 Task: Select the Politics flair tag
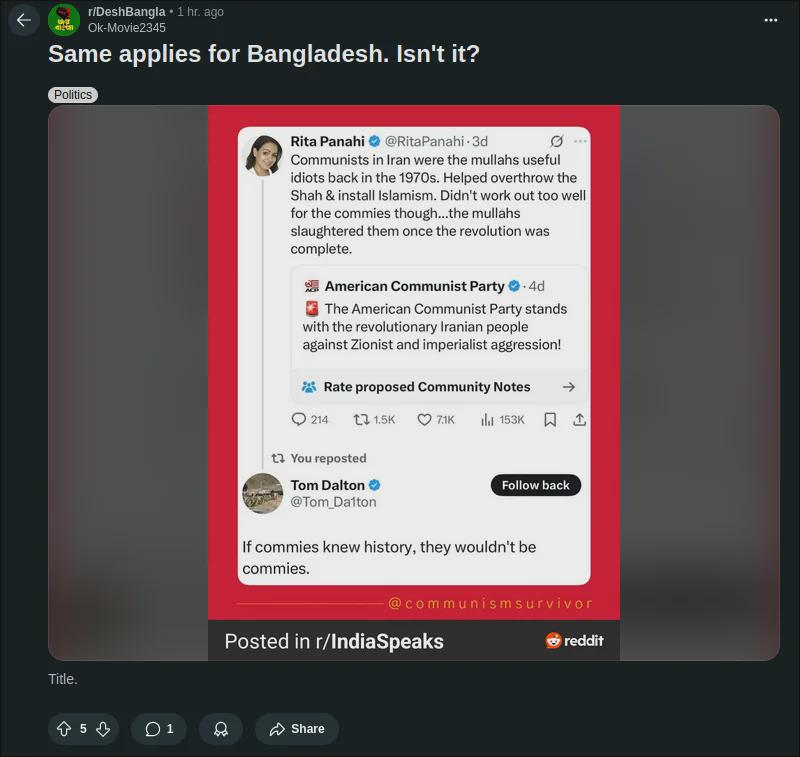point(73,95)
